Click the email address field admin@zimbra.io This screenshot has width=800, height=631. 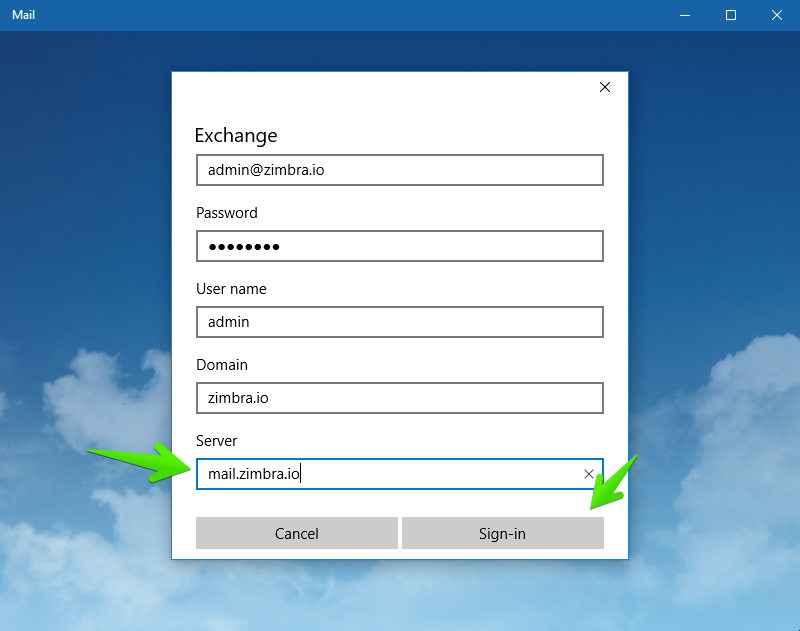pos(399,170)
